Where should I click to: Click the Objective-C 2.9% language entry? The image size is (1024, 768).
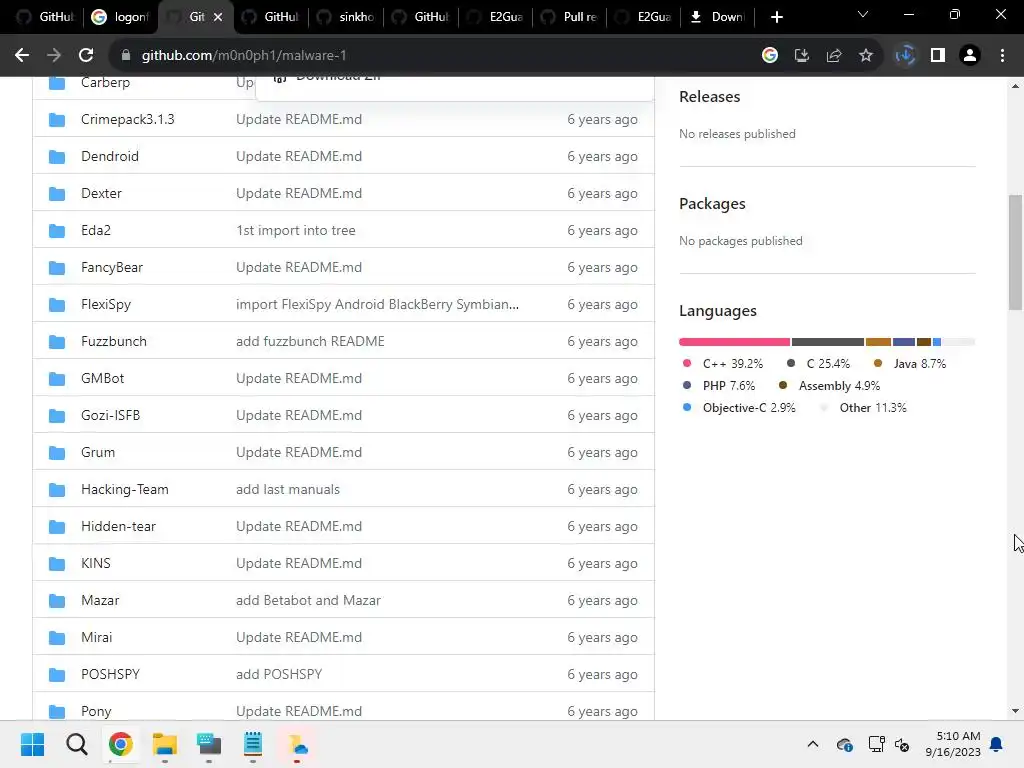point(739,408)
